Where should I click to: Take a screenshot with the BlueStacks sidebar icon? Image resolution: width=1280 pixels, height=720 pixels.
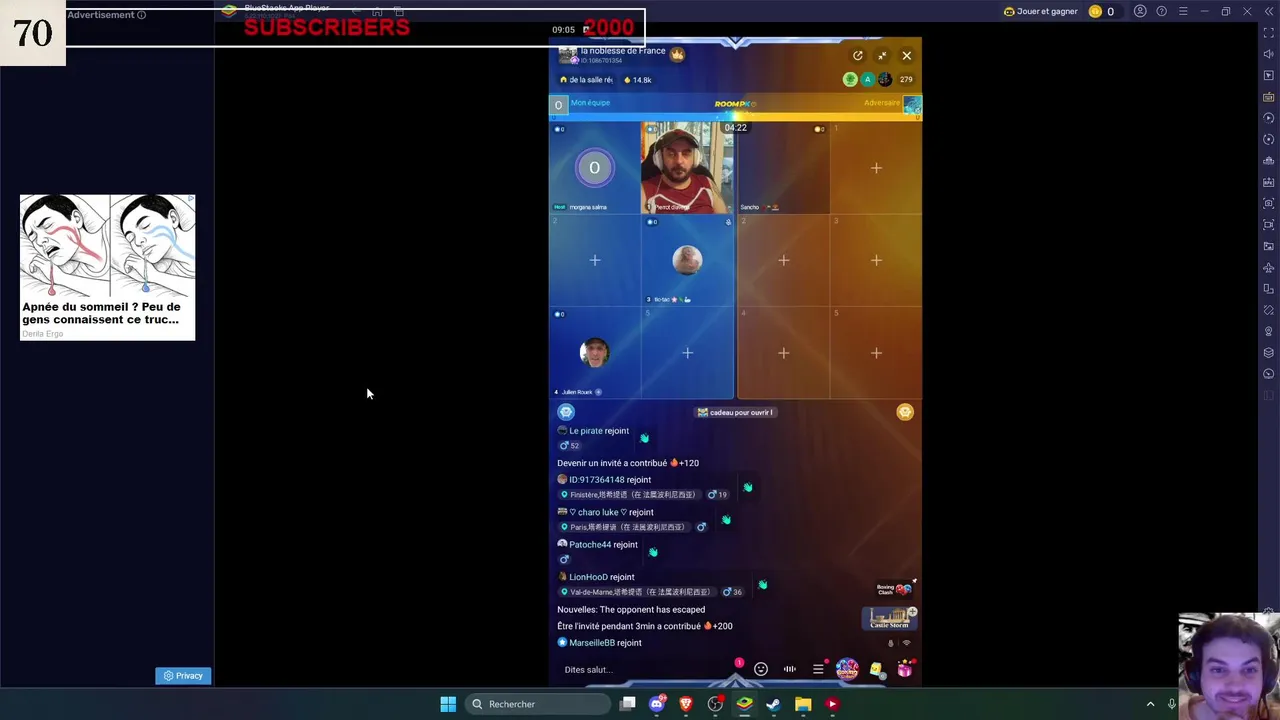(x=1269, y=203)
